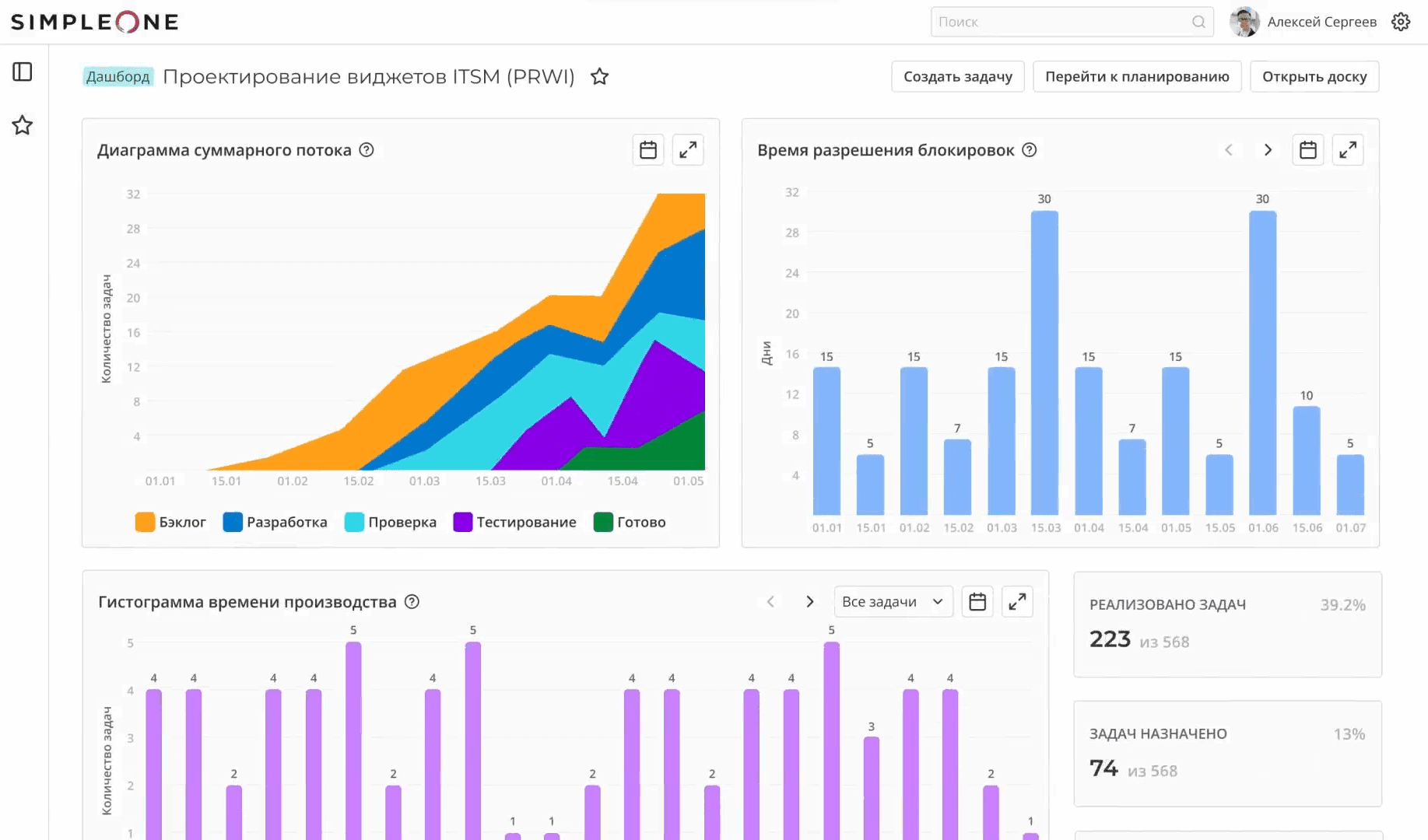Show help for Гистограмма времени производства
The image size is (1428, 840).
[412, 602]
